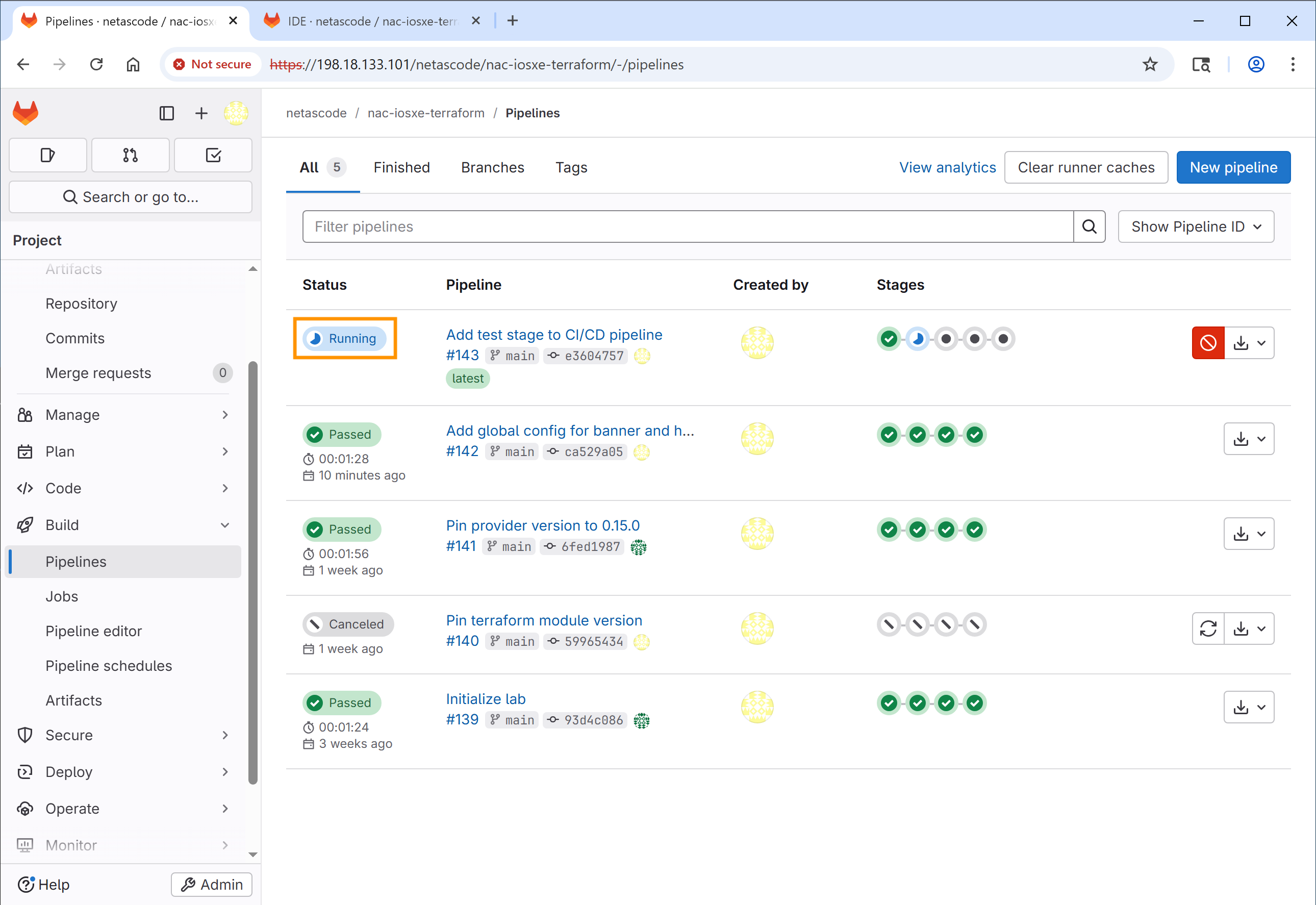Open download artifacts dropdown for pipeline #142
This screenshot has height=905, width=1316.
[1249, 439]
